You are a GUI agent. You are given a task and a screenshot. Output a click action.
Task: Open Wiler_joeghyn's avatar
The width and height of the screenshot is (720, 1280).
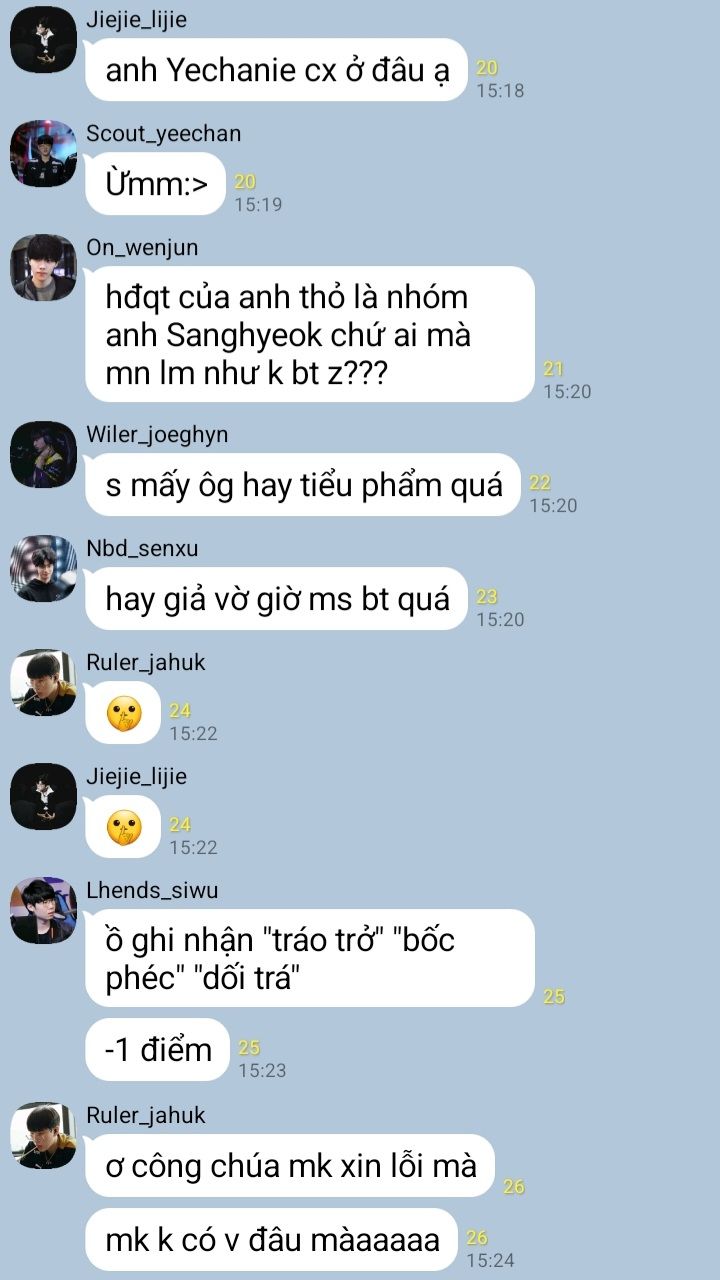point(43,454)
